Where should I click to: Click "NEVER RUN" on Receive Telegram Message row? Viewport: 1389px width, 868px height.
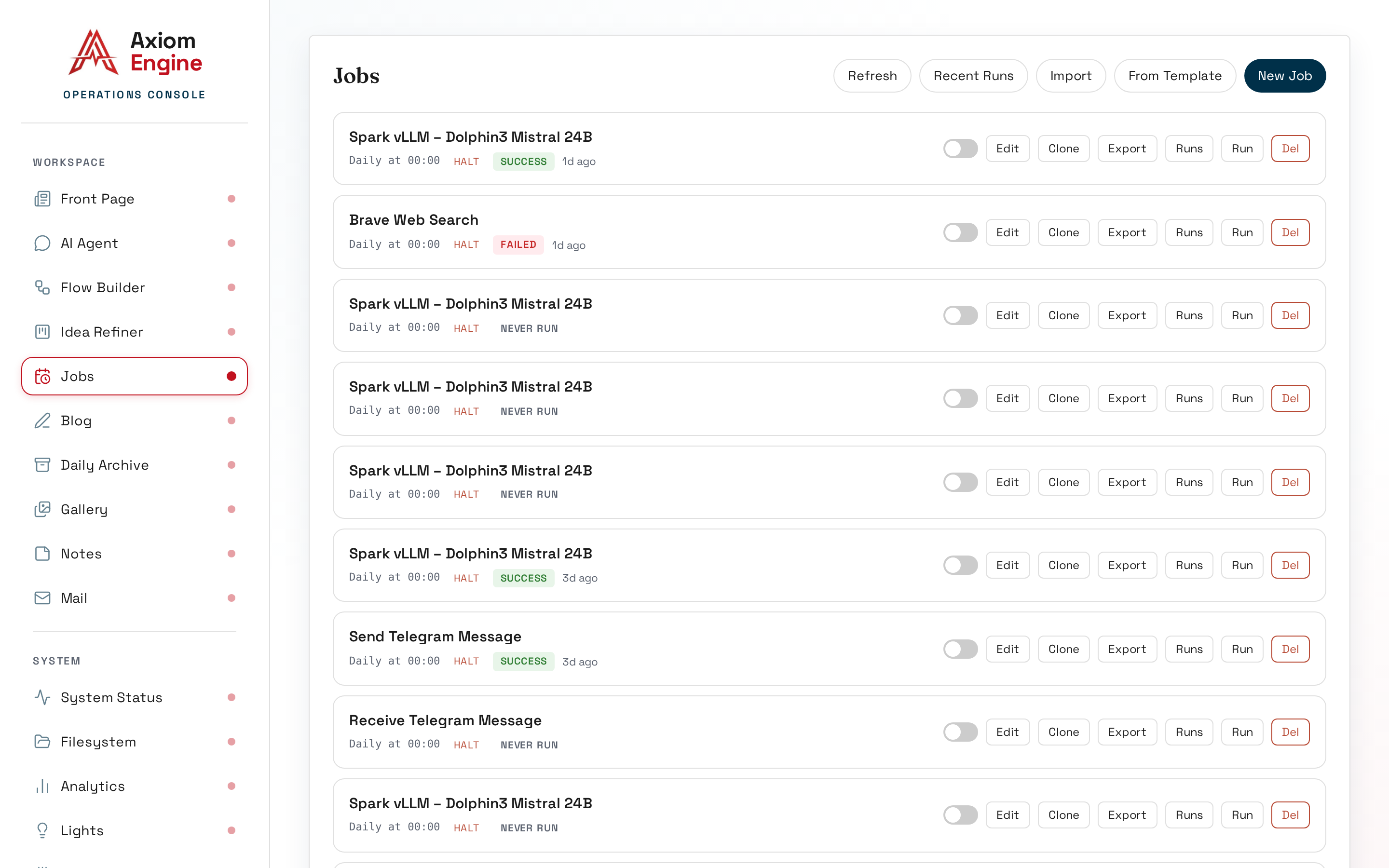coord(529,745)
